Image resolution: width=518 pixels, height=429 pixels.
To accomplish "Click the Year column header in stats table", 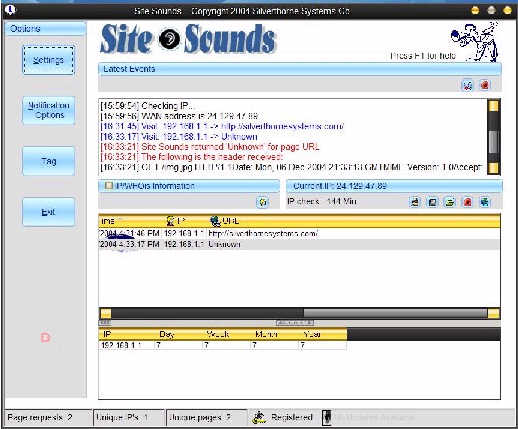I will tap(322, 334).
